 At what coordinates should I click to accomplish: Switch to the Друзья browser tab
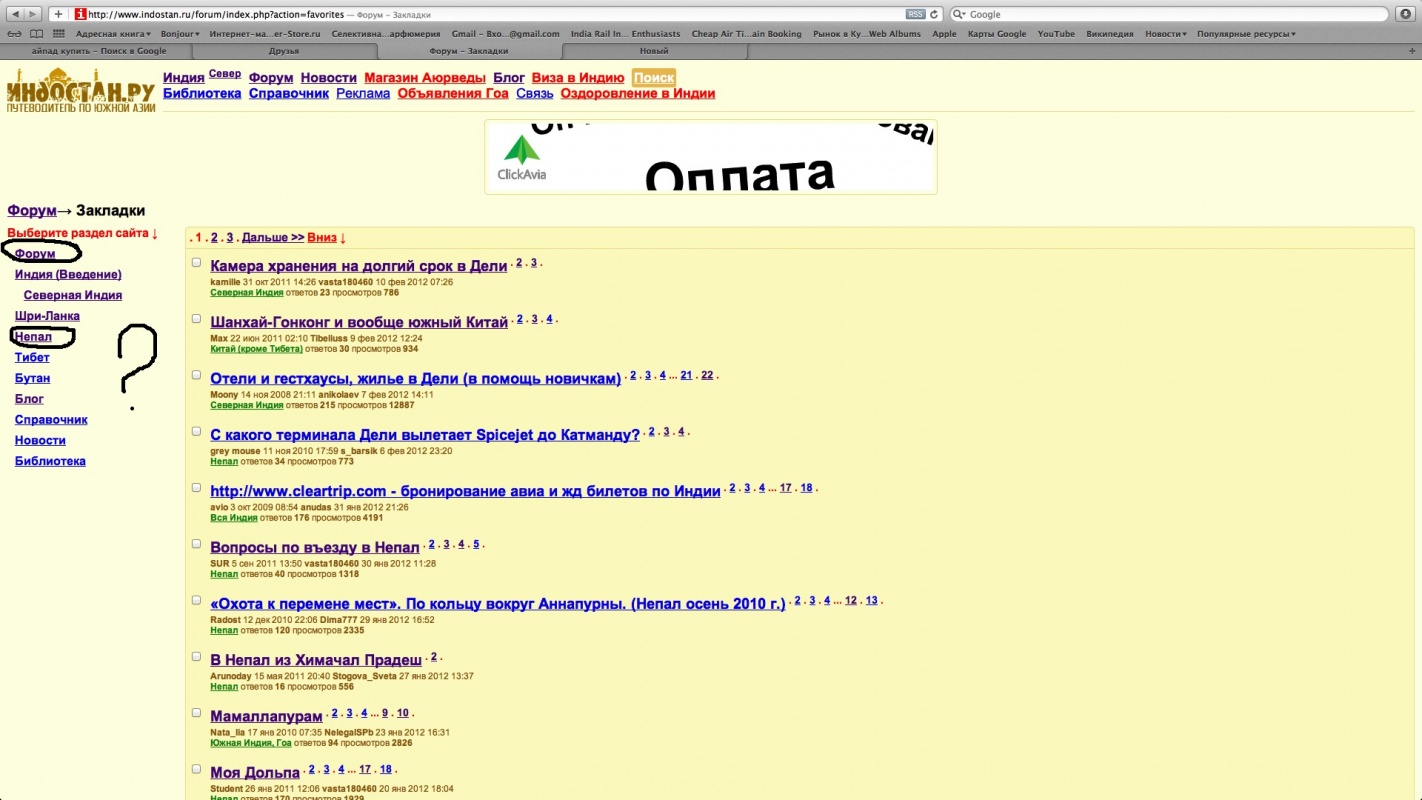tap(284, 50)
